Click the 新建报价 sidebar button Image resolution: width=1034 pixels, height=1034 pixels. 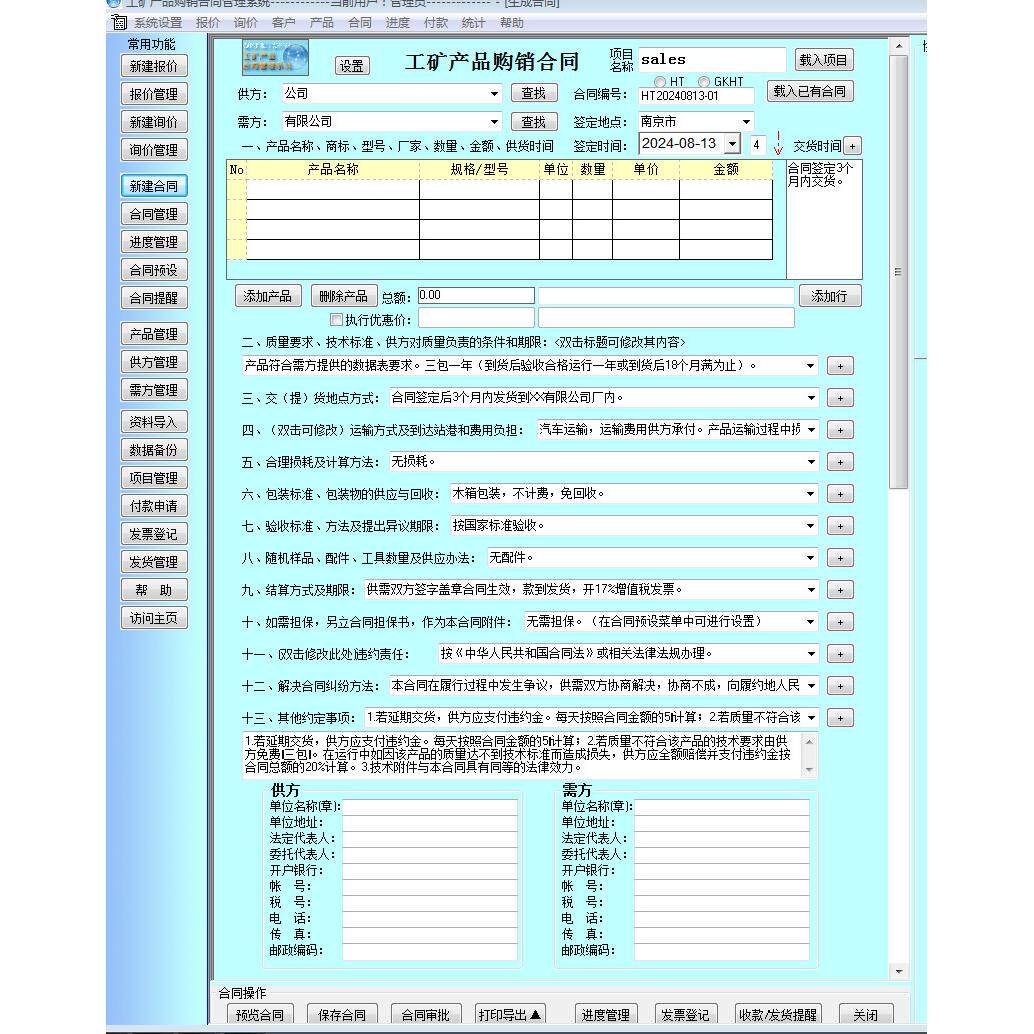click(x=154, y=67)
